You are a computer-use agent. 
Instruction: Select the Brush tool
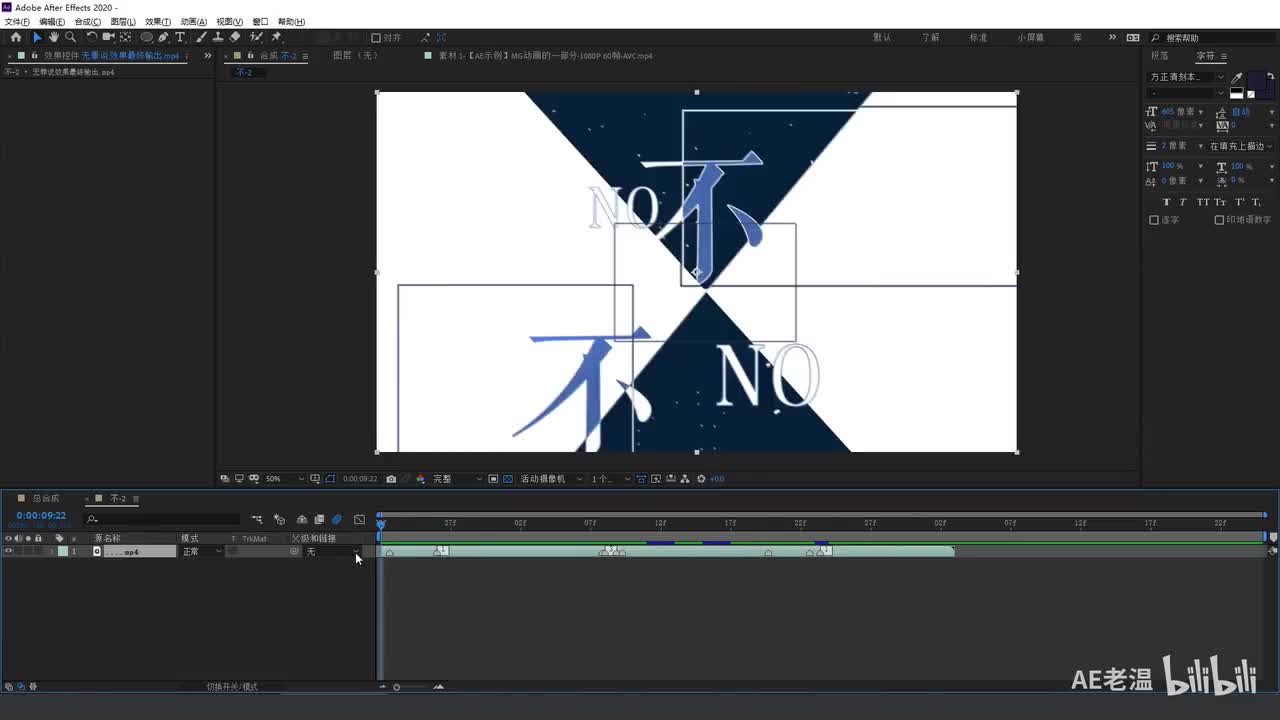[201, 37]
